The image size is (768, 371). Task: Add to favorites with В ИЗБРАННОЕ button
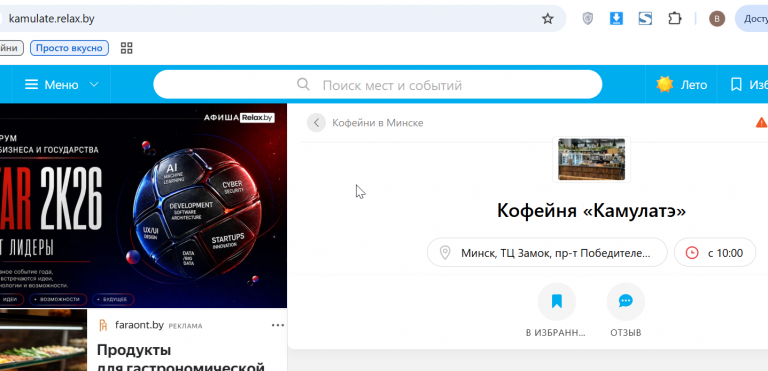tap(556, 310)
